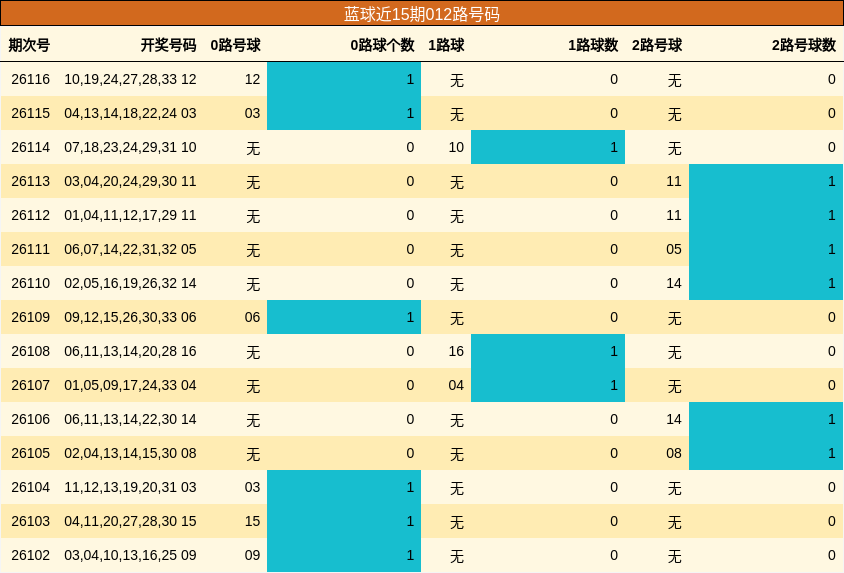
Task: Select the 2路号球 column header
Action: pos(657,45)
